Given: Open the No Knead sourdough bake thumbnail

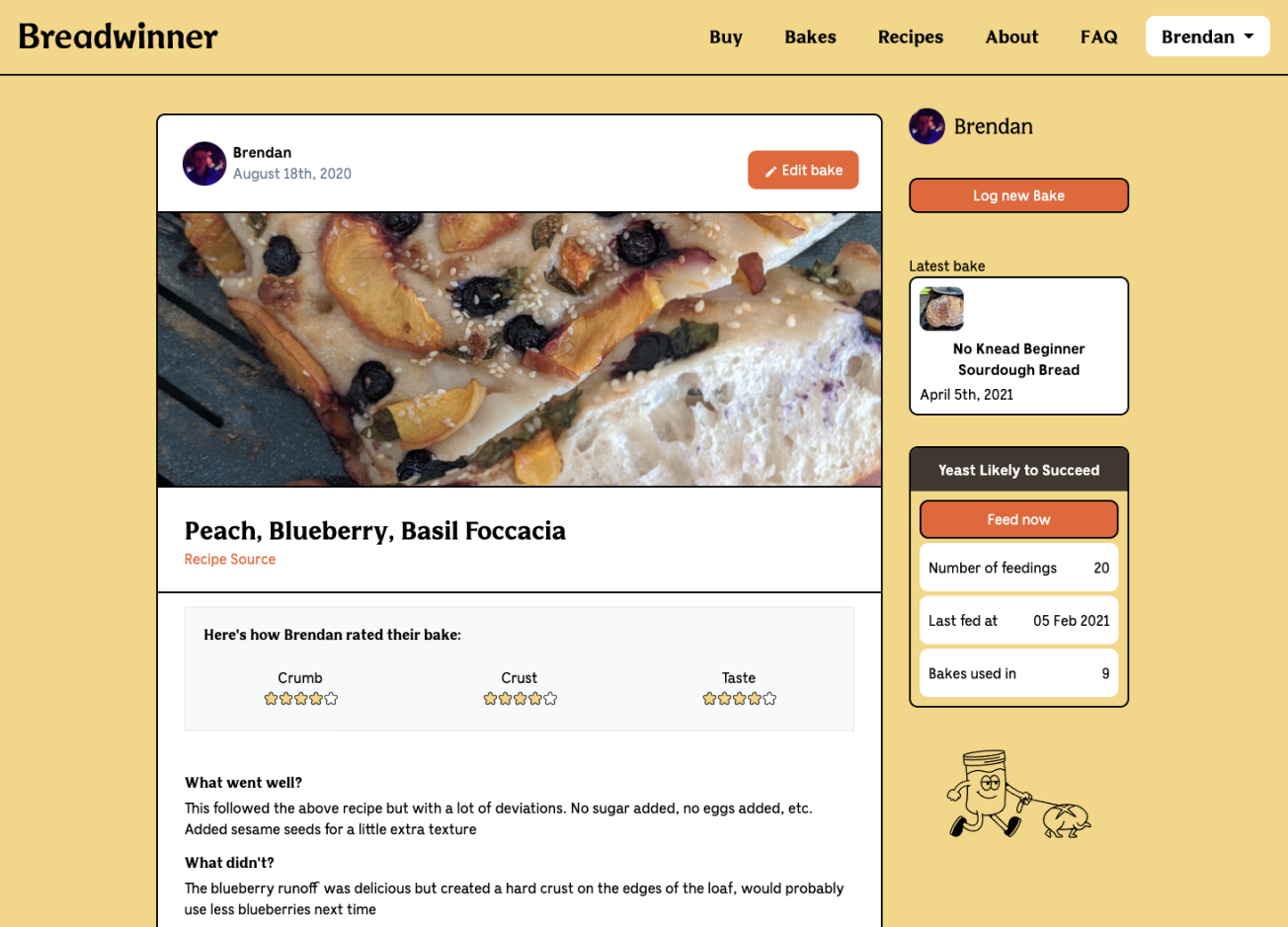Looking at the screenshot, I should (941, 309).
